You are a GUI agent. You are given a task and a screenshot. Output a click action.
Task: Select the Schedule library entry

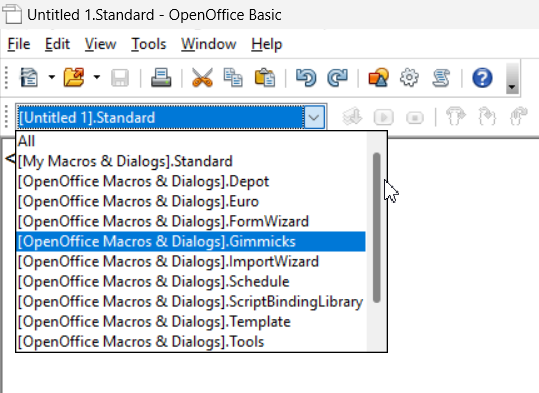tap(191, 281)
